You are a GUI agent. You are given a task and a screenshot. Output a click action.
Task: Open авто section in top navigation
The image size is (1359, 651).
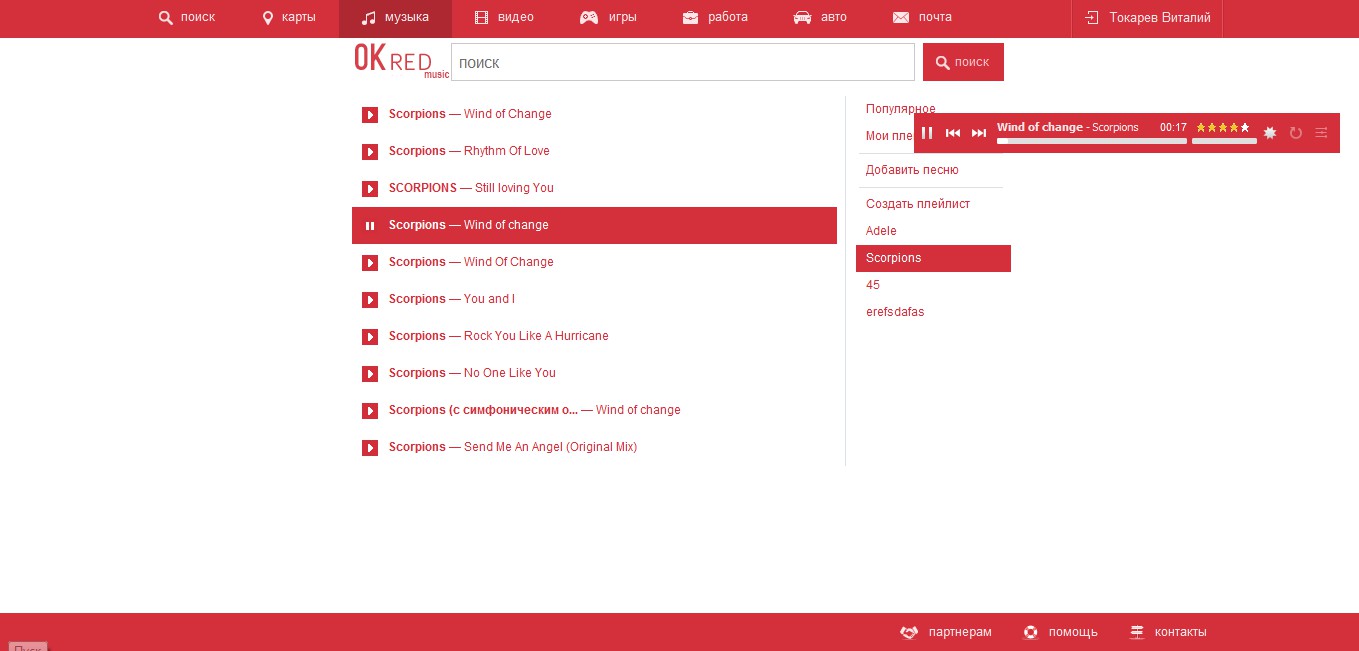pos(820,17)
